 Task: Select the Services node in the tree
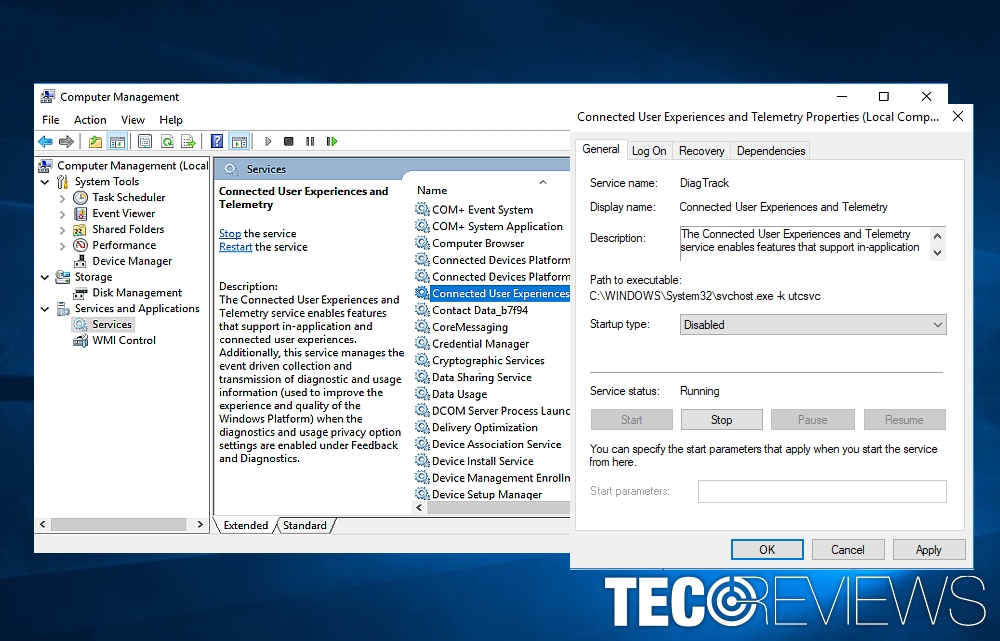tap(112, 325)
